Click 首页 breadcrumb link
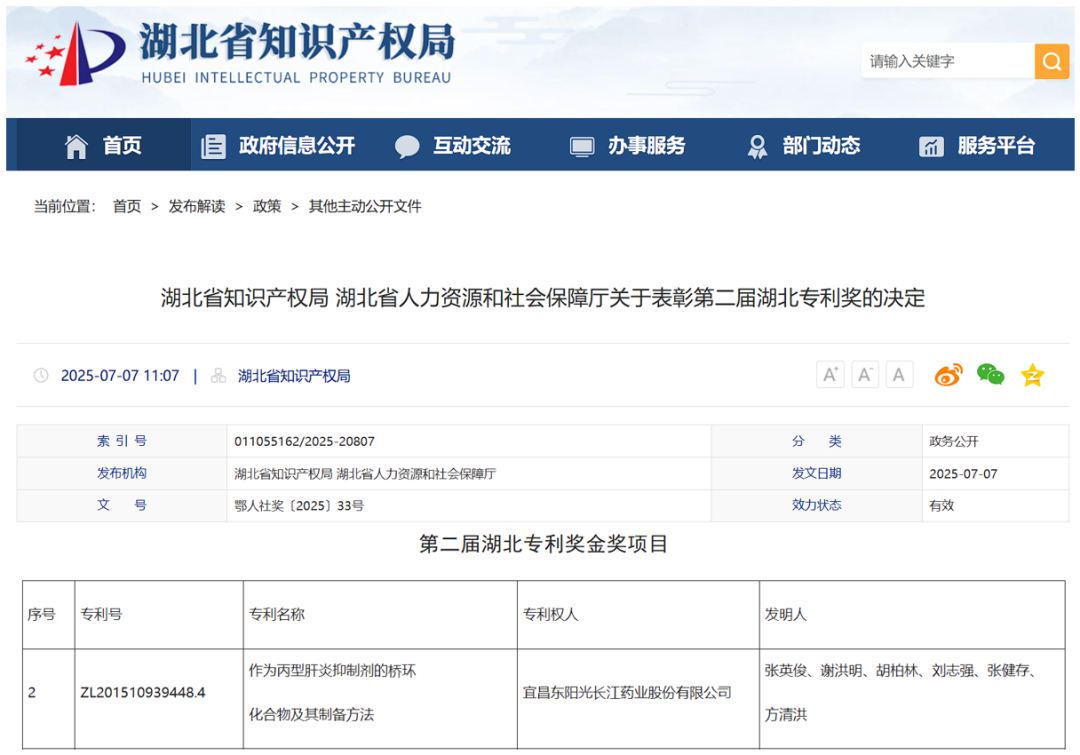1080x755 pixels. point(127,206)
